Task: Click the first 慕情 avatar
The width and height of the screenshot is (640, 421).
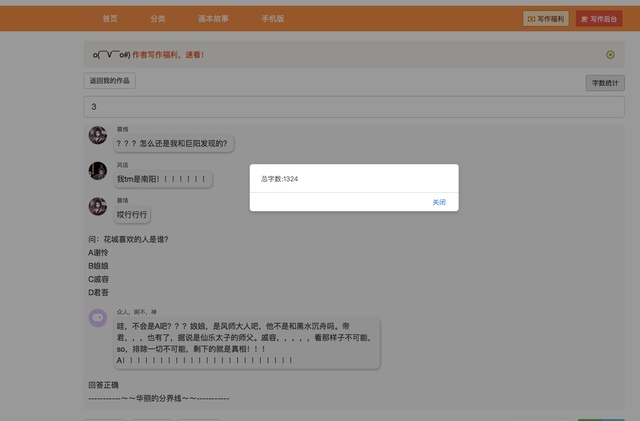Action: click(98, 135)
